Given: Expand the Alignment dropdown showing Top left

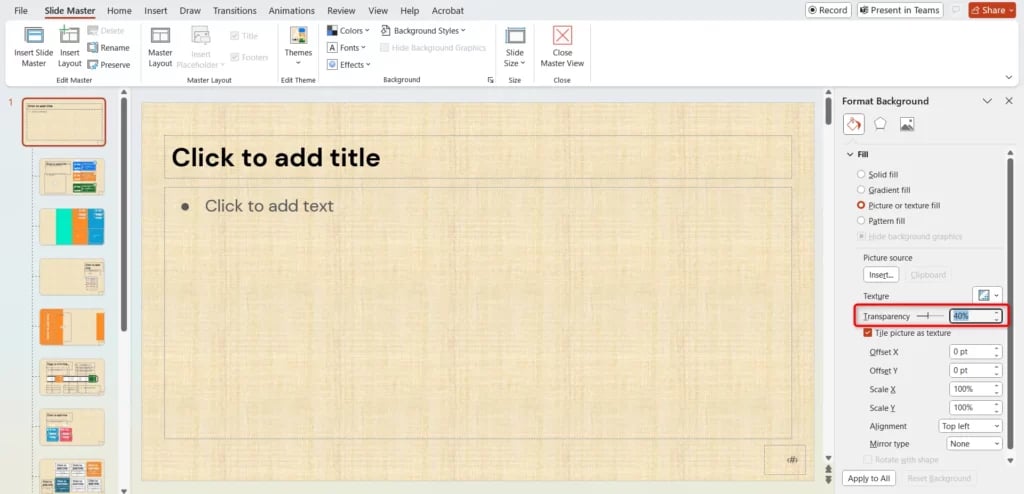Looking at the screenshot, I should 970,426.
